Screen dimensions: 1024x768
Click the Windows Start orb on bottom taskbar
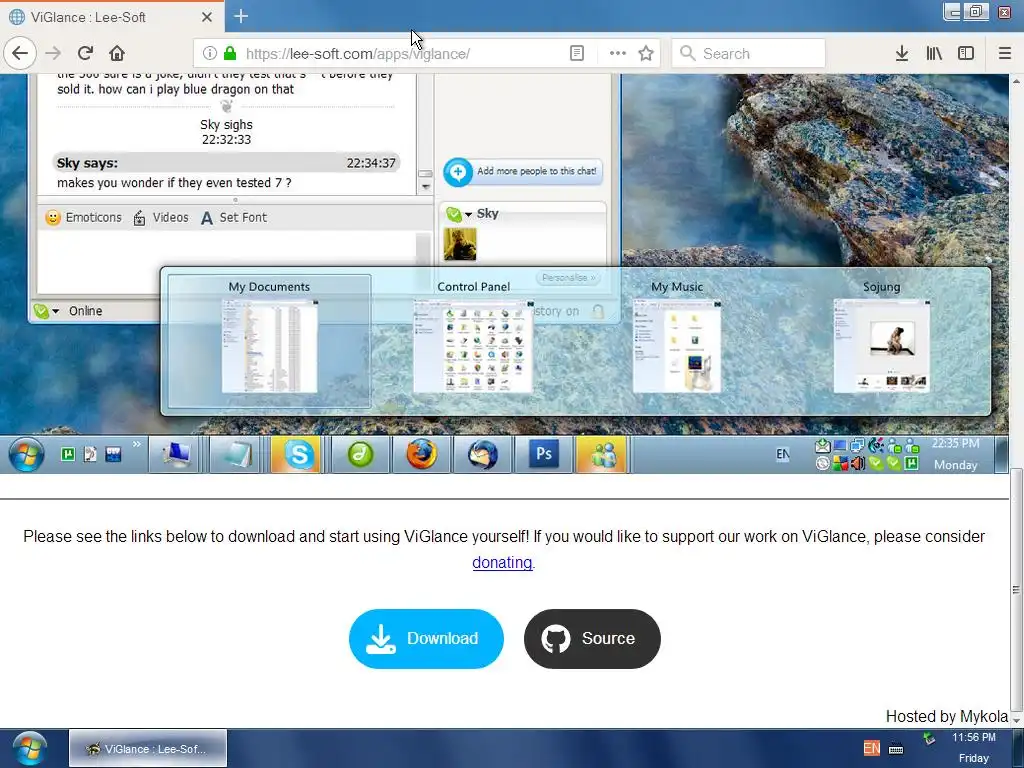click(29, 748)
